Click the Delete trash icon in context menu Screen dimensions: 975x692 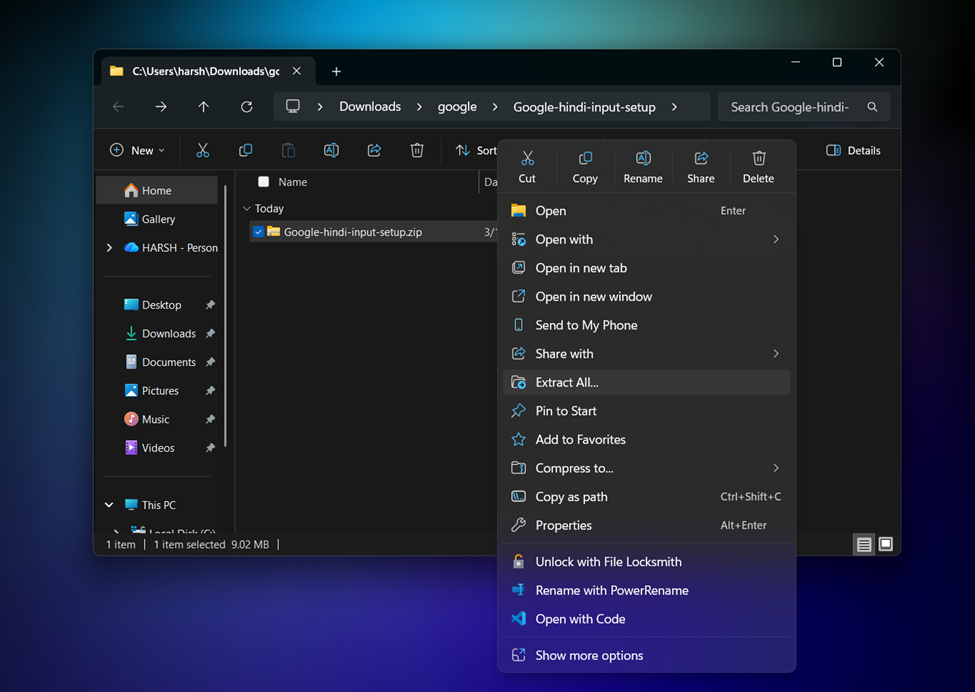(x=758, y=159)
